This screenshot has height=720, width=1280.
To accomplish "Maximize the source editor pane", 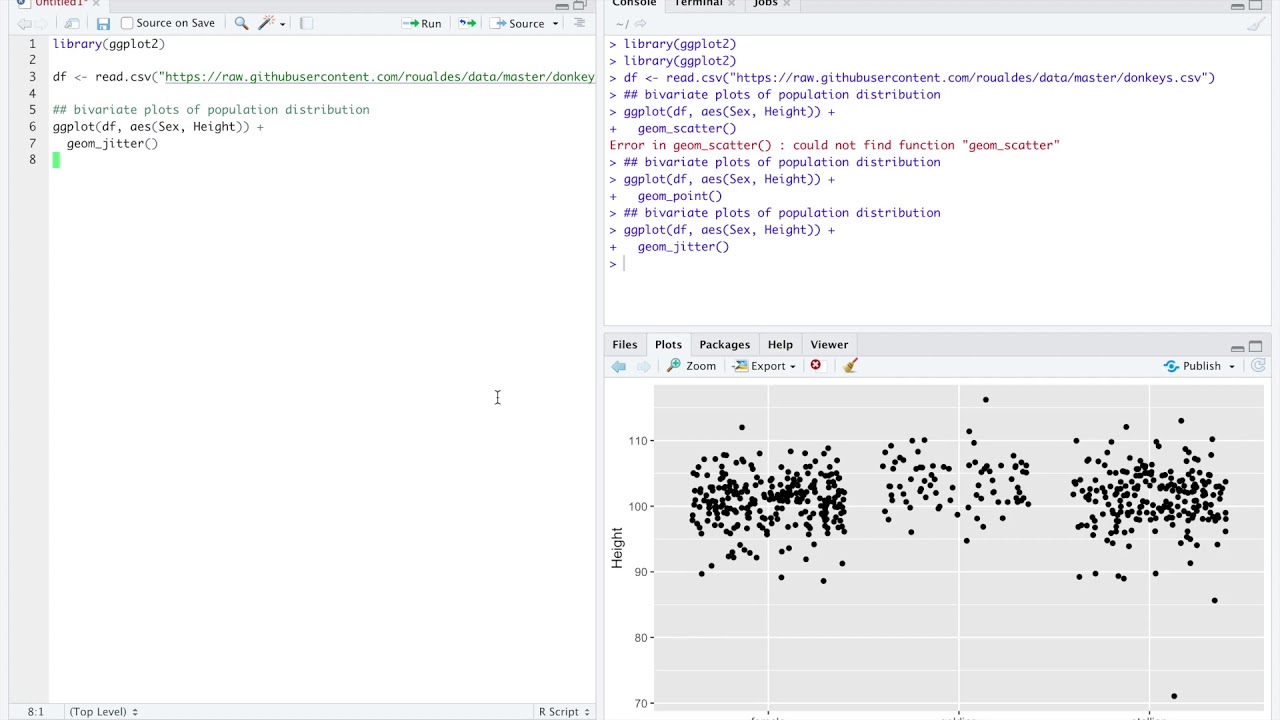I will tap(579, 5).
